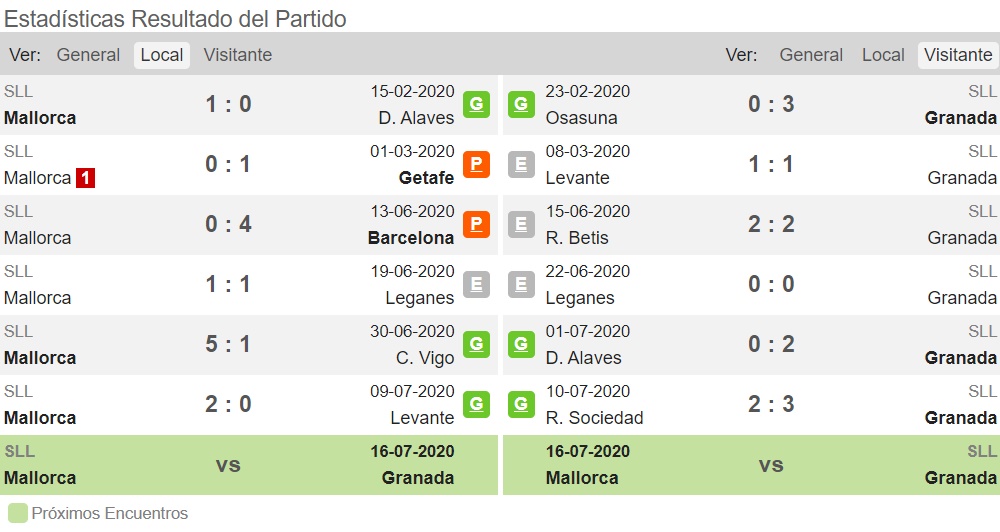Click green G badge for Mallorca vs D. Alaves
Viewport: 1000px width, 532px height.
pos(476,104)
